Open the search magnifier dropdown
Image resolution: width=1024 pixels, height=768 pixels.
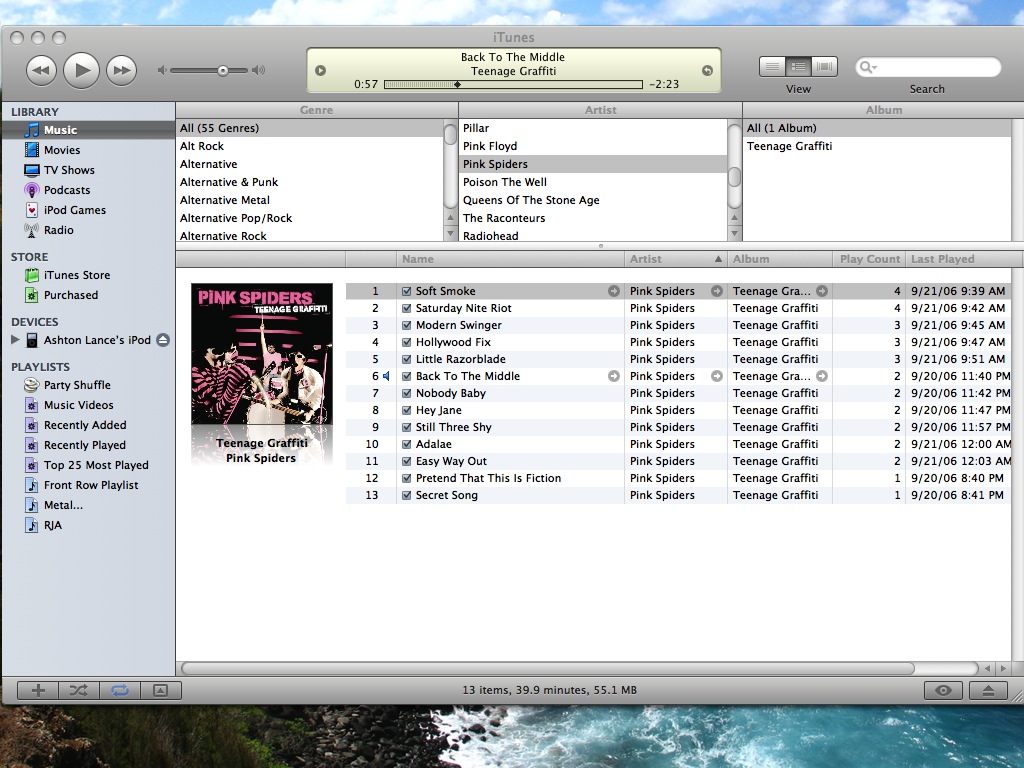[x=868, y=67]
